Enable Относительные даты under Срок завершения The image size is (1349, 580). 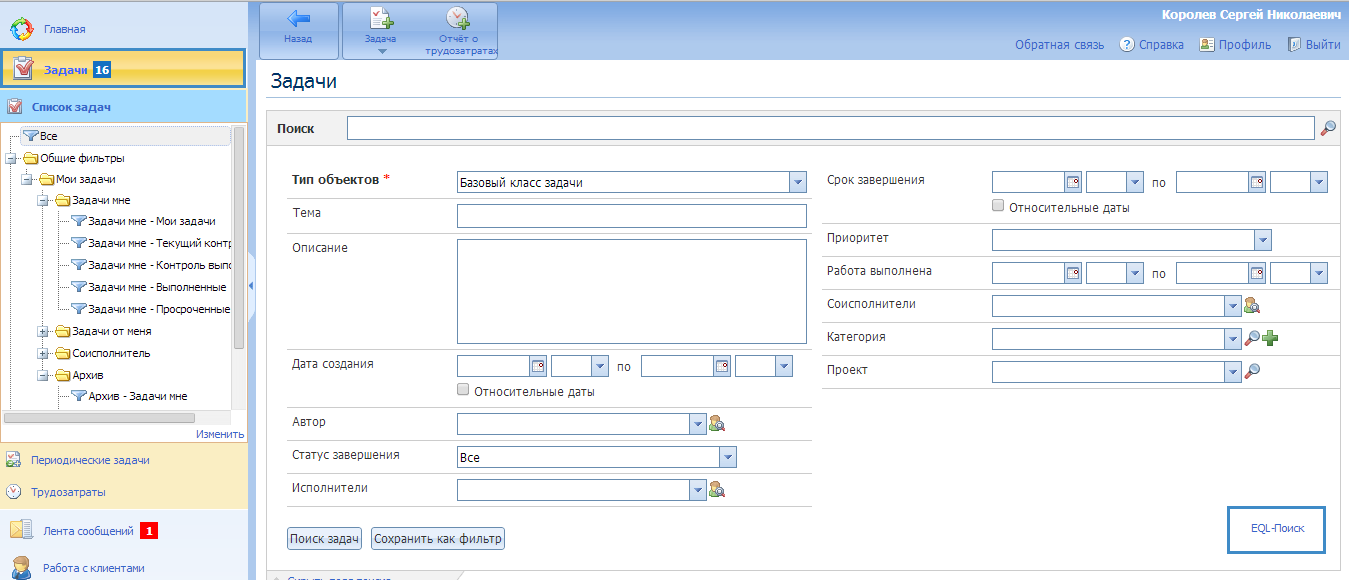click(x=998, y=206)
